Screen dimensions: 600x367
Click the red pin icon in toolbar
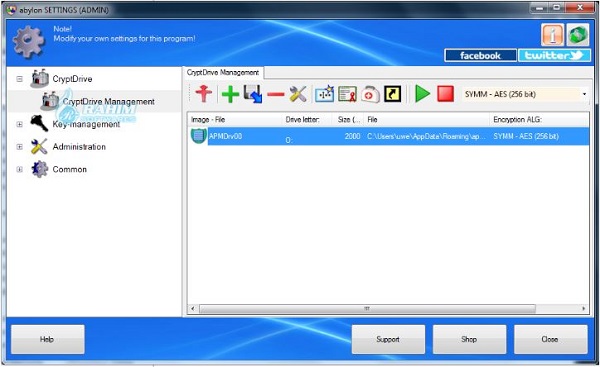point(204,94)
